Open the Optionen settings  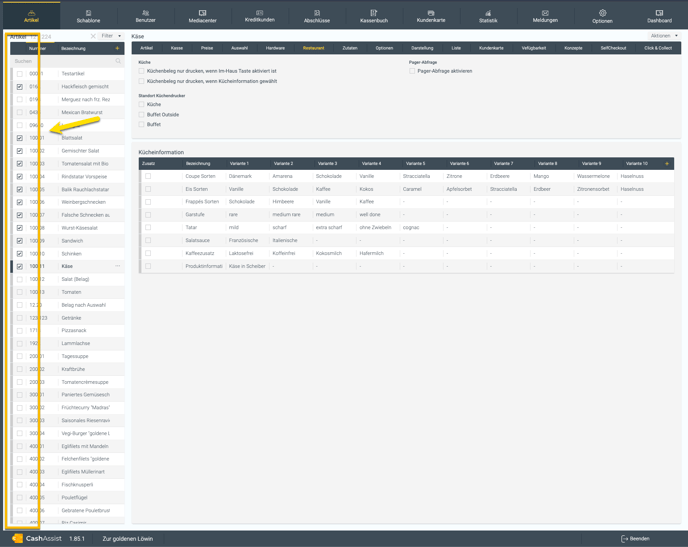602,15
